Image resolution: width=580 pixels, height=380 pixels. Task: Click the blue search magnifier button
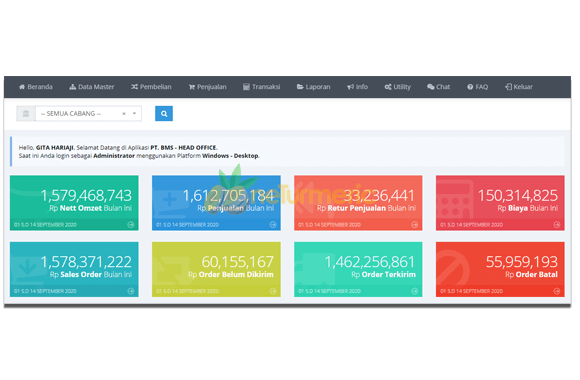pos(164,114)
